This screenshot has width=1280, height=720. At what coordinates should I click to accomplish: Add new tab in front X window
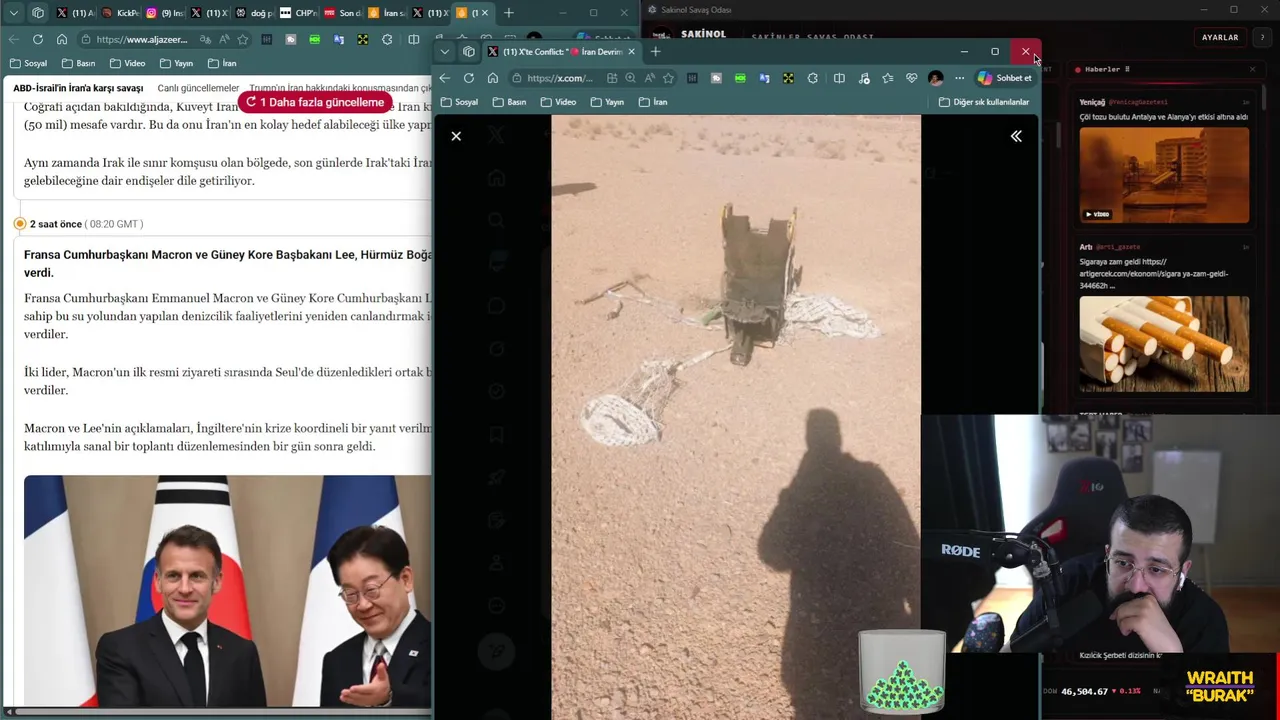pos(656,52)
